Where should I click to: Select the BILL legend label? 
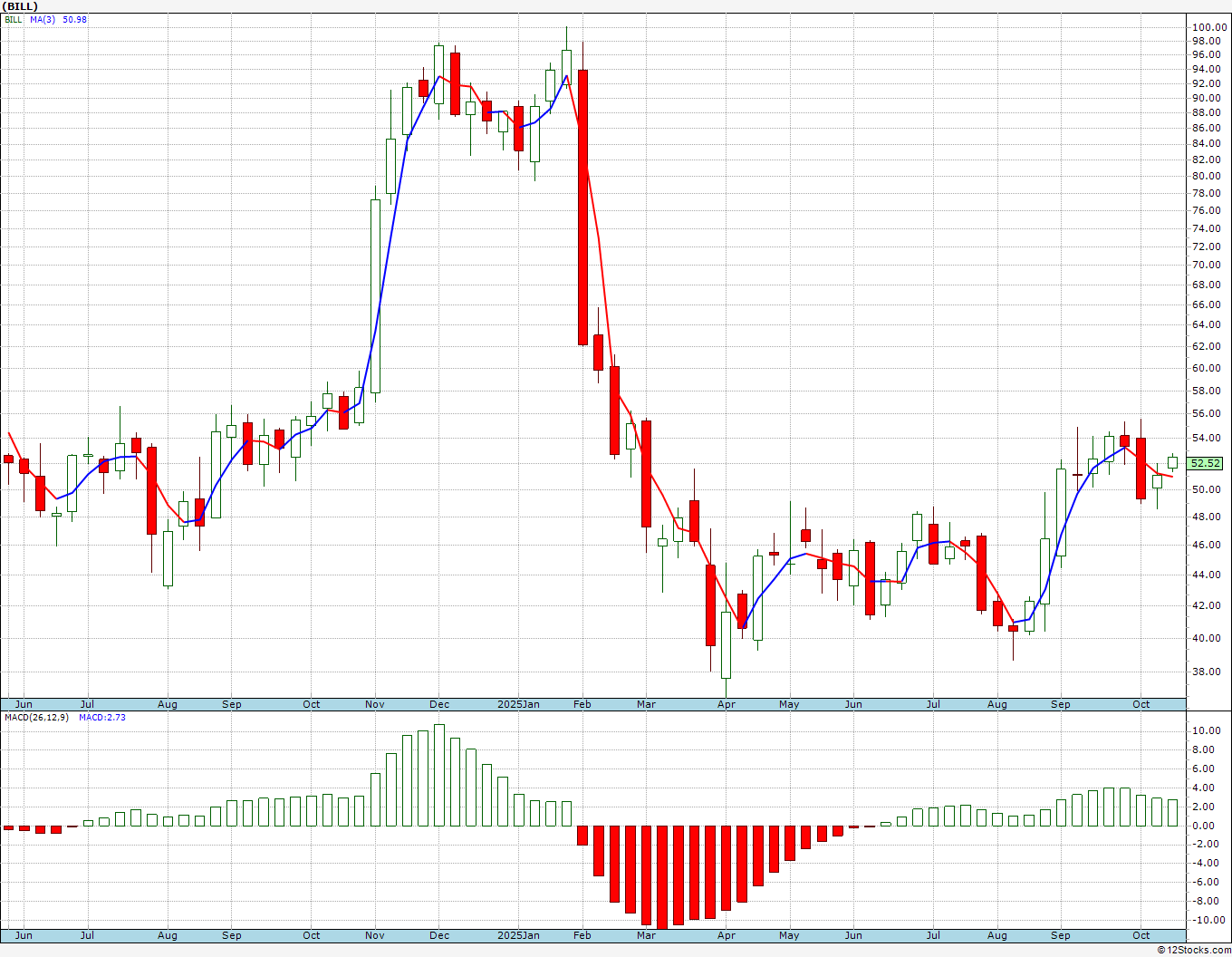[14, 19]
